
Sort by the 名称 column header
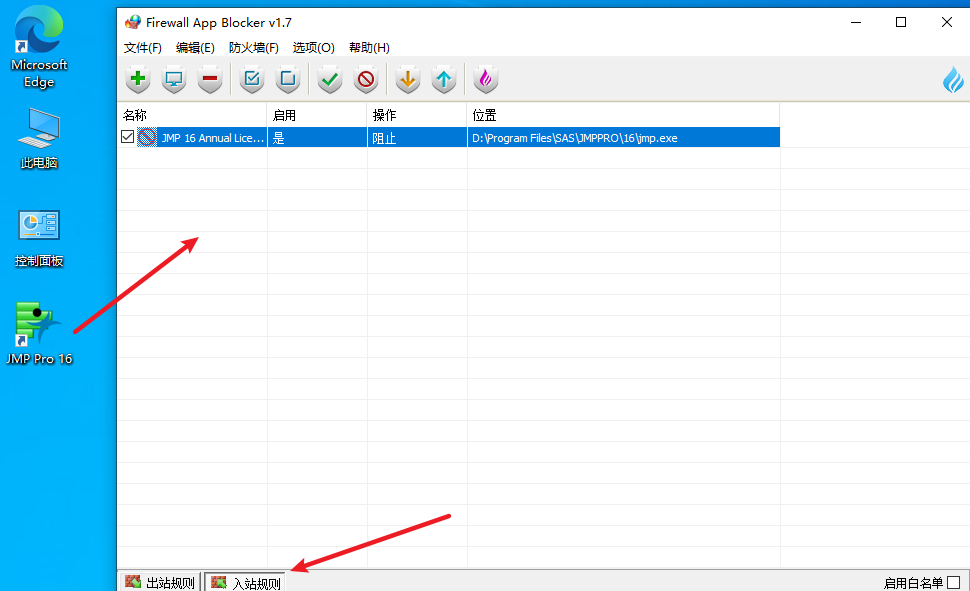[192, 115]
